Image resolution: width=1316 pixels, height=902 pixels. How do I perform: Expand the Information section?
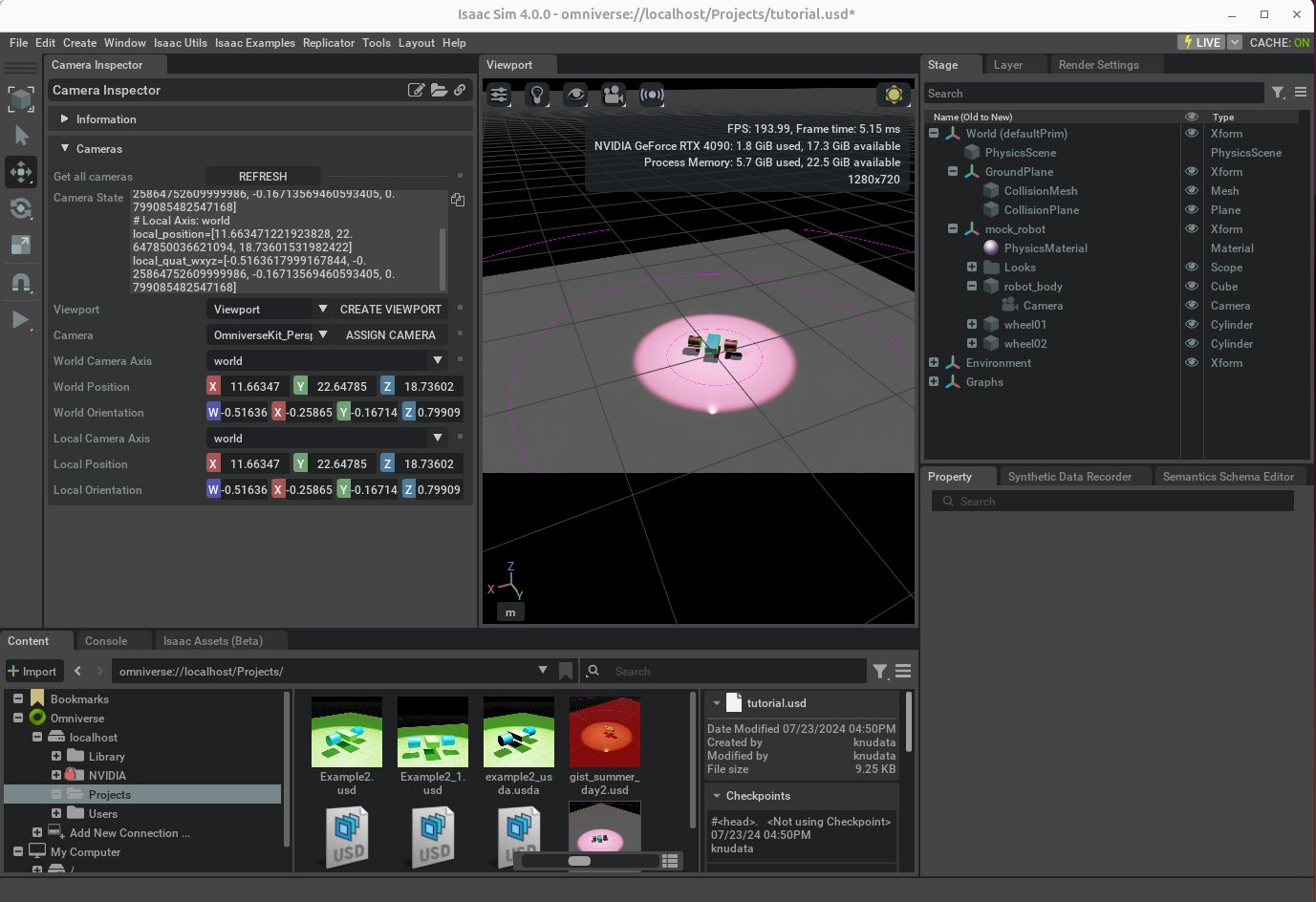(260, 119)
